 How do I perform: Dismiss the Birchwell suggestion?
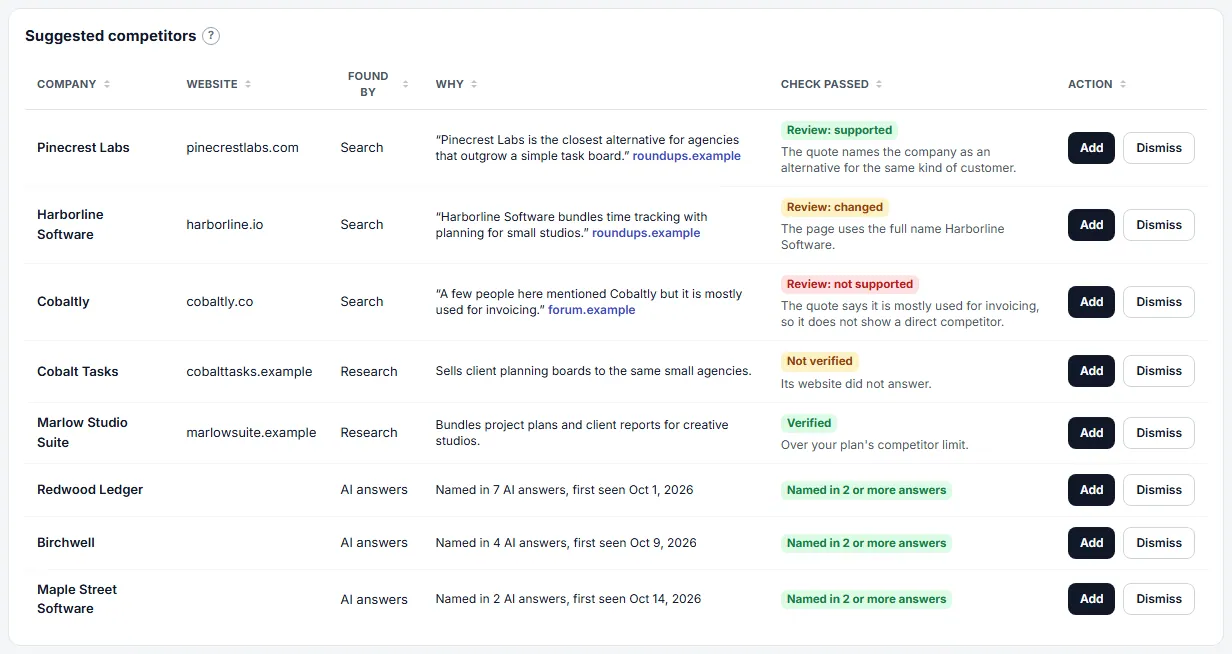coord(1159,543)
